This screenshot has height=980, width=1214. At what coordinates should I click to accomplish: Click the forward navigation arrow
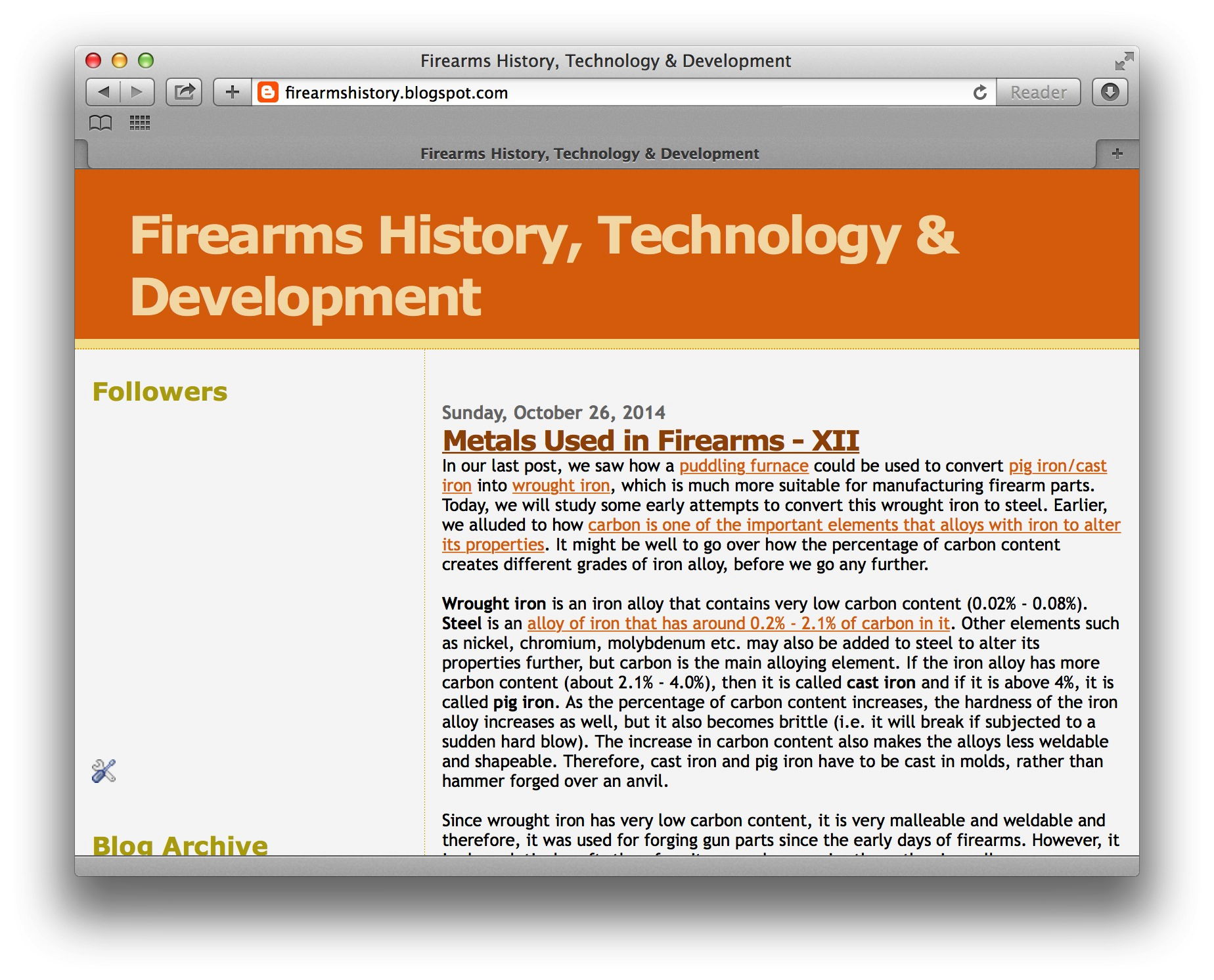[138, 92]
